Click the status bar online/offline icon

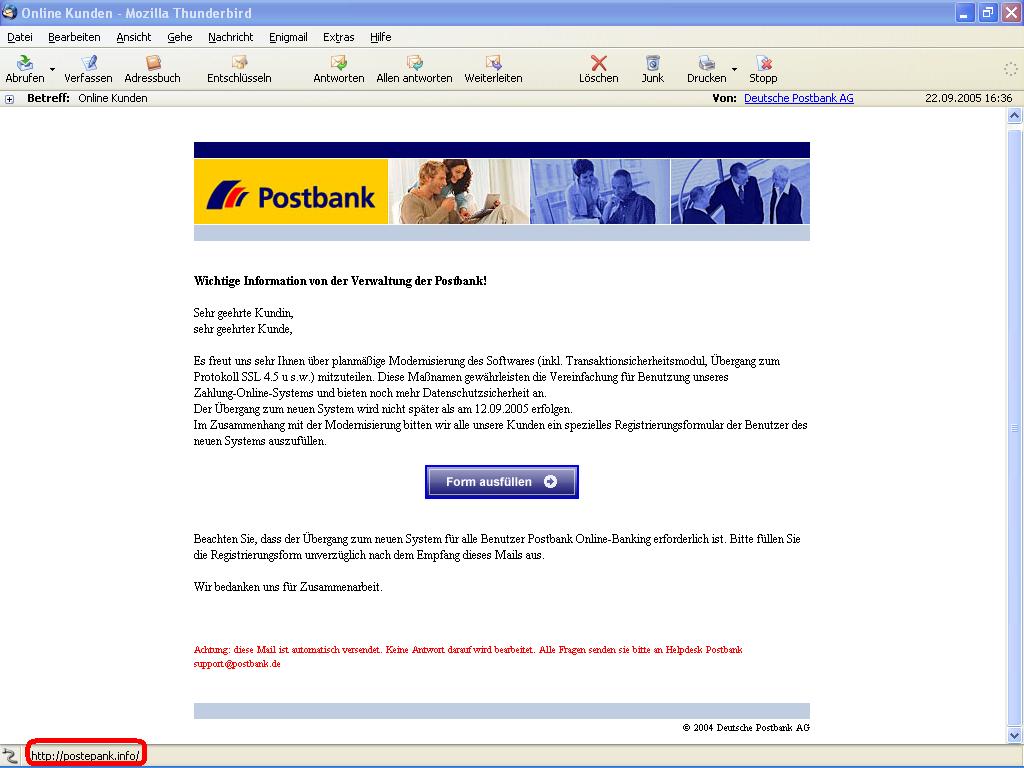(x=10, y=756)
